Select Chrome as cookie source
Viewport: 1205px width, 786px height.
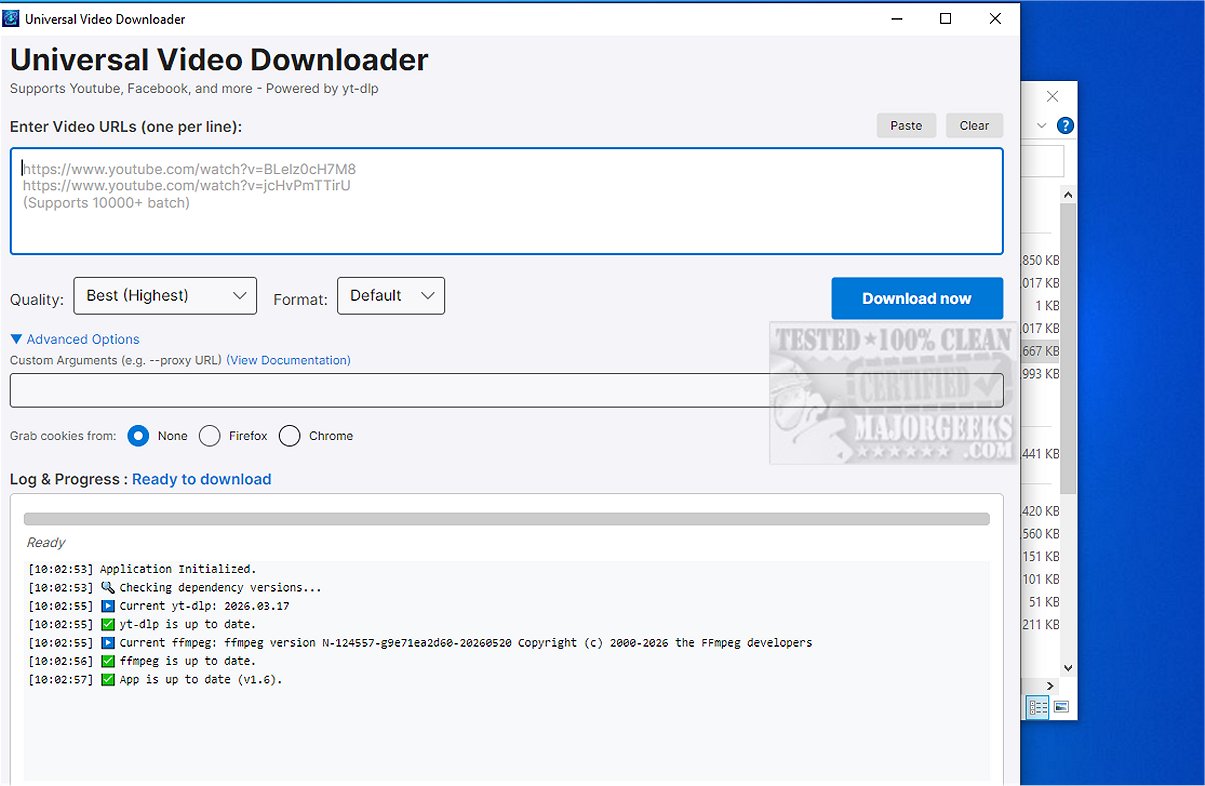[289, 436]
